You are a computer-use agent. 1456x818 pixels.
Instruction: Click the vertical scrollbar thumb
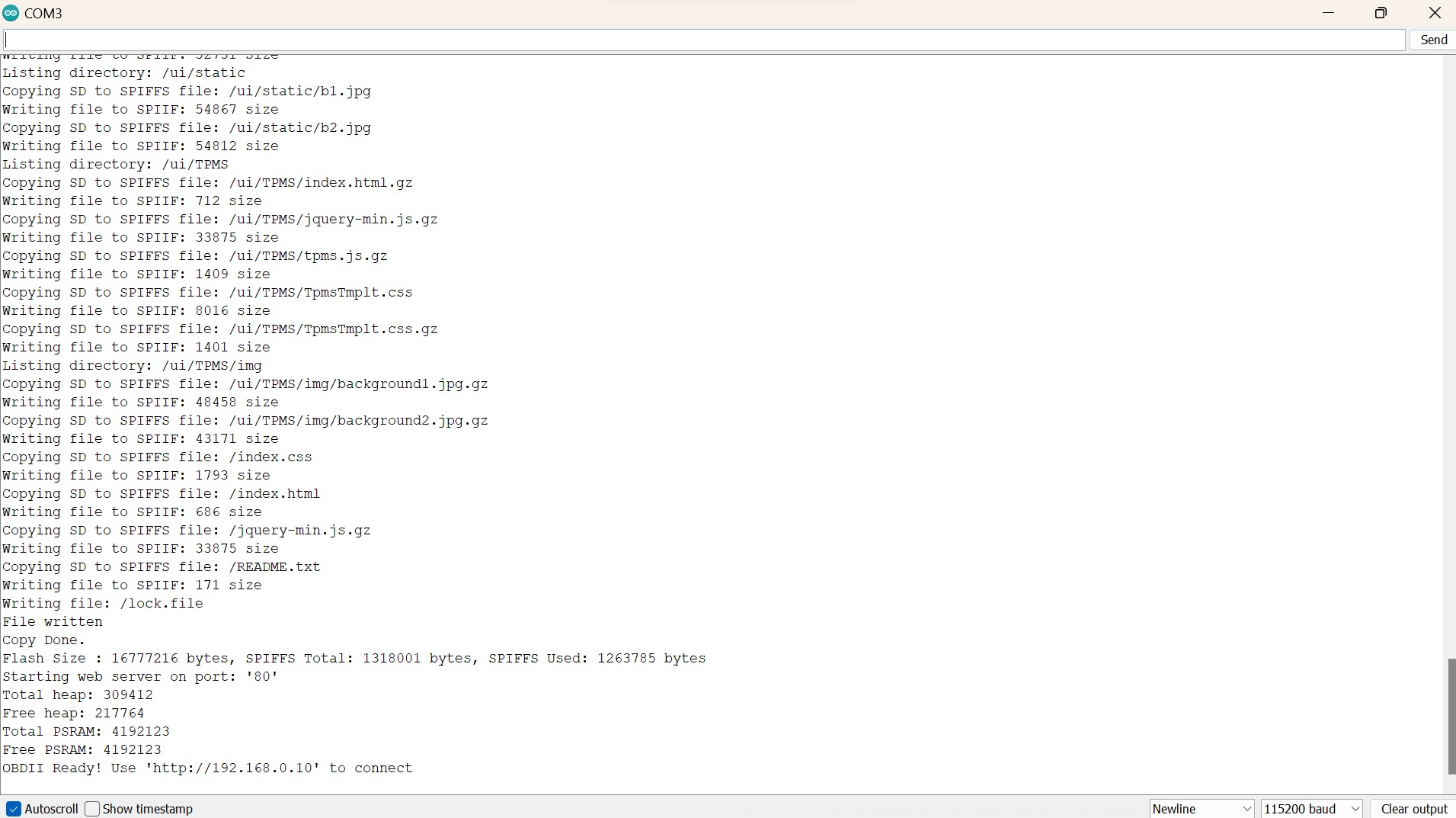point(1451,717)
